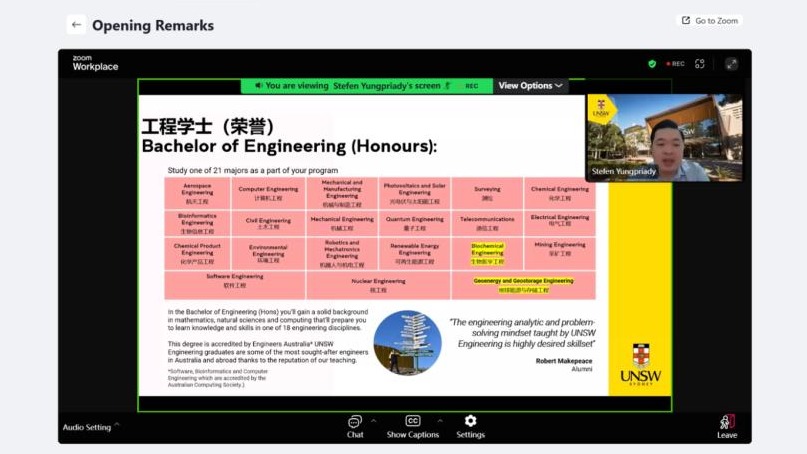807x454 pixels.
Task: Click the speaker icon in the green sharing banner
Action: coord(258,85)
